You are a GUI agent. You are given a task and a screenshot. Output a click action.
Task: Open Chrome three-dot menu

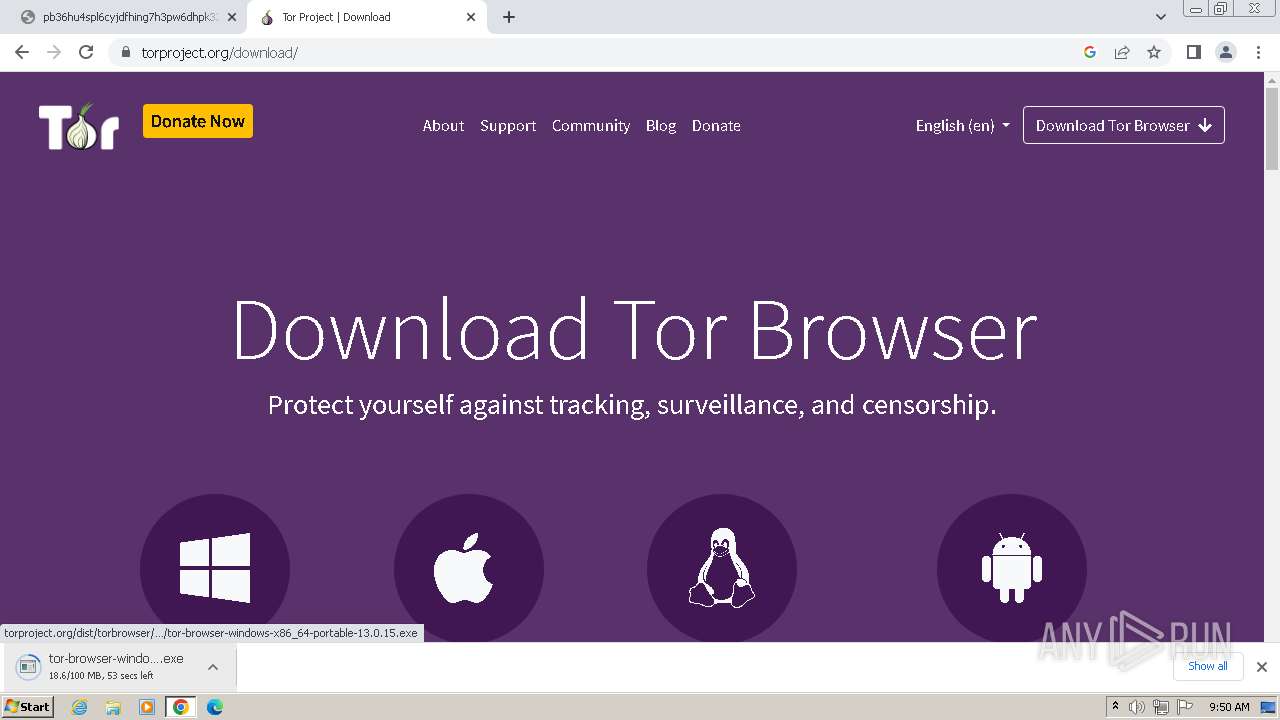1259,52
